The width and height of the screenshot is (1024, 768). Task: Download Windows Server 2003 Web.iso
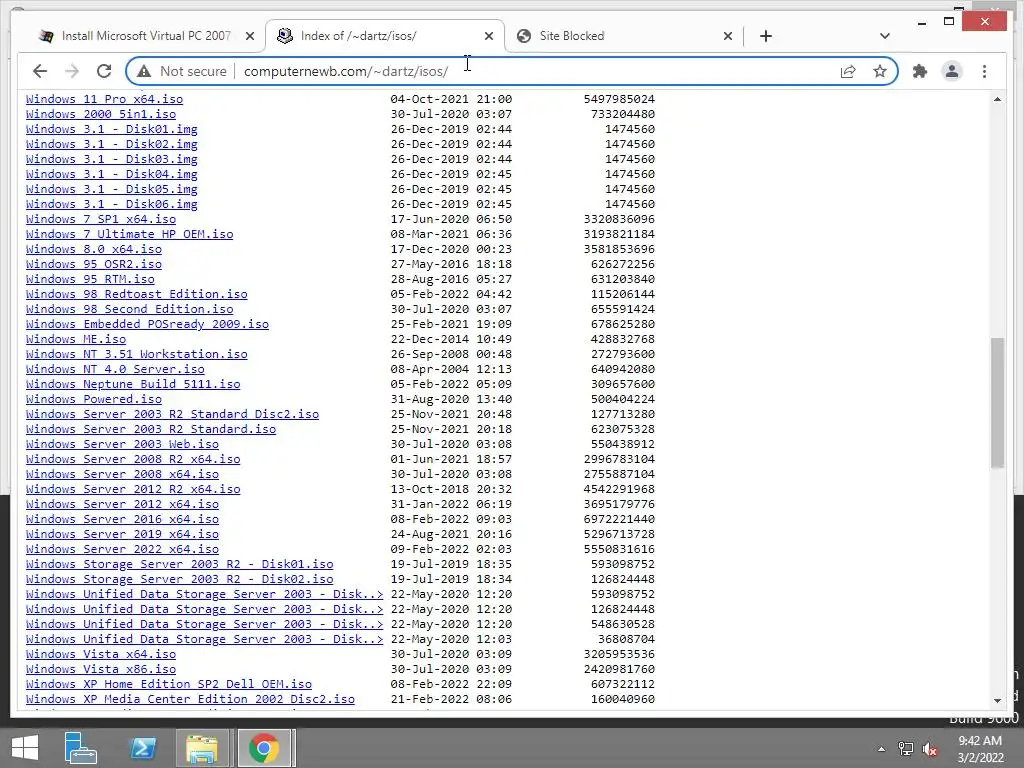click(122, 445)
